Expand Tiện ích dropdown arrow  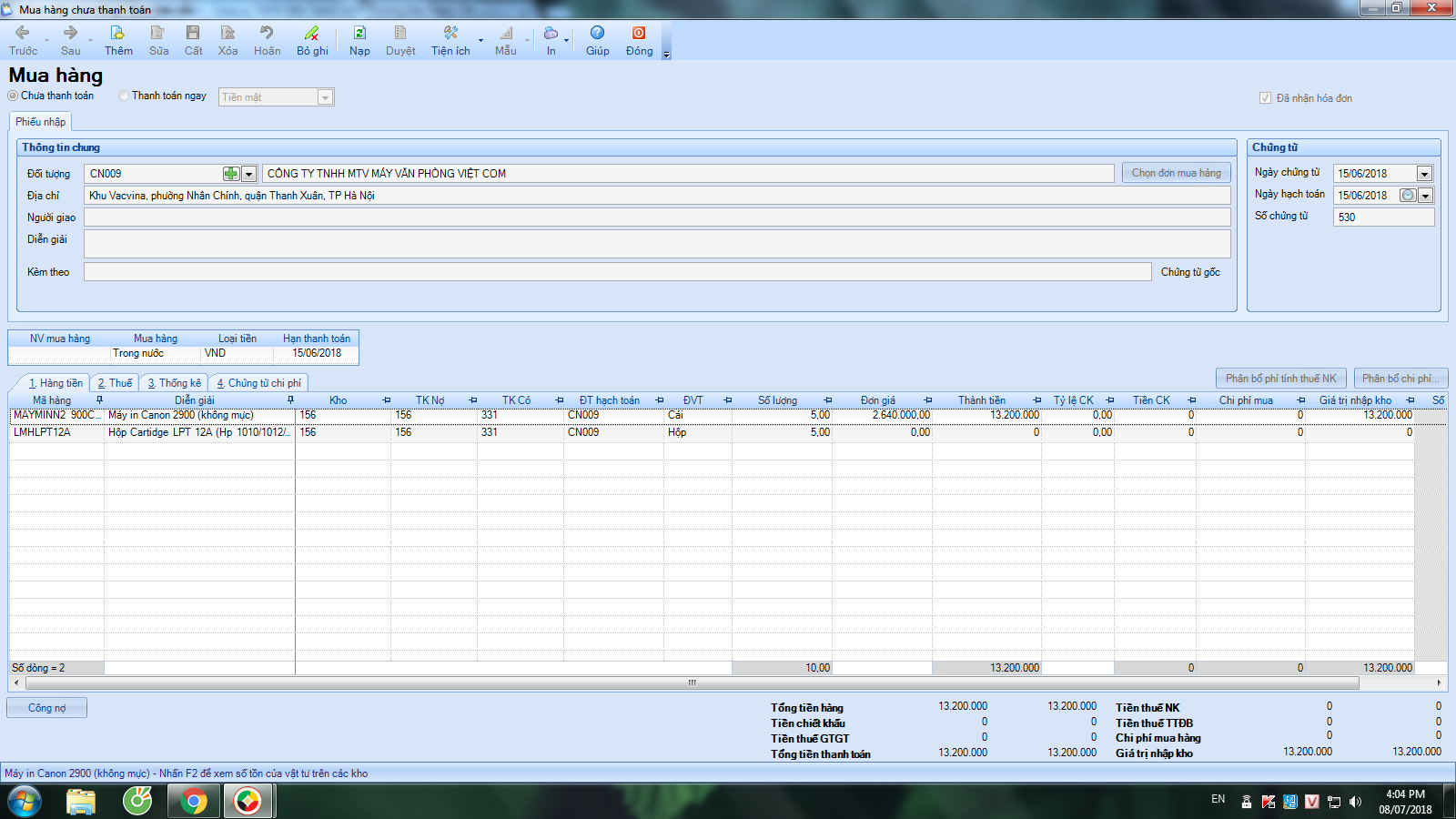(x=480, y=41)
